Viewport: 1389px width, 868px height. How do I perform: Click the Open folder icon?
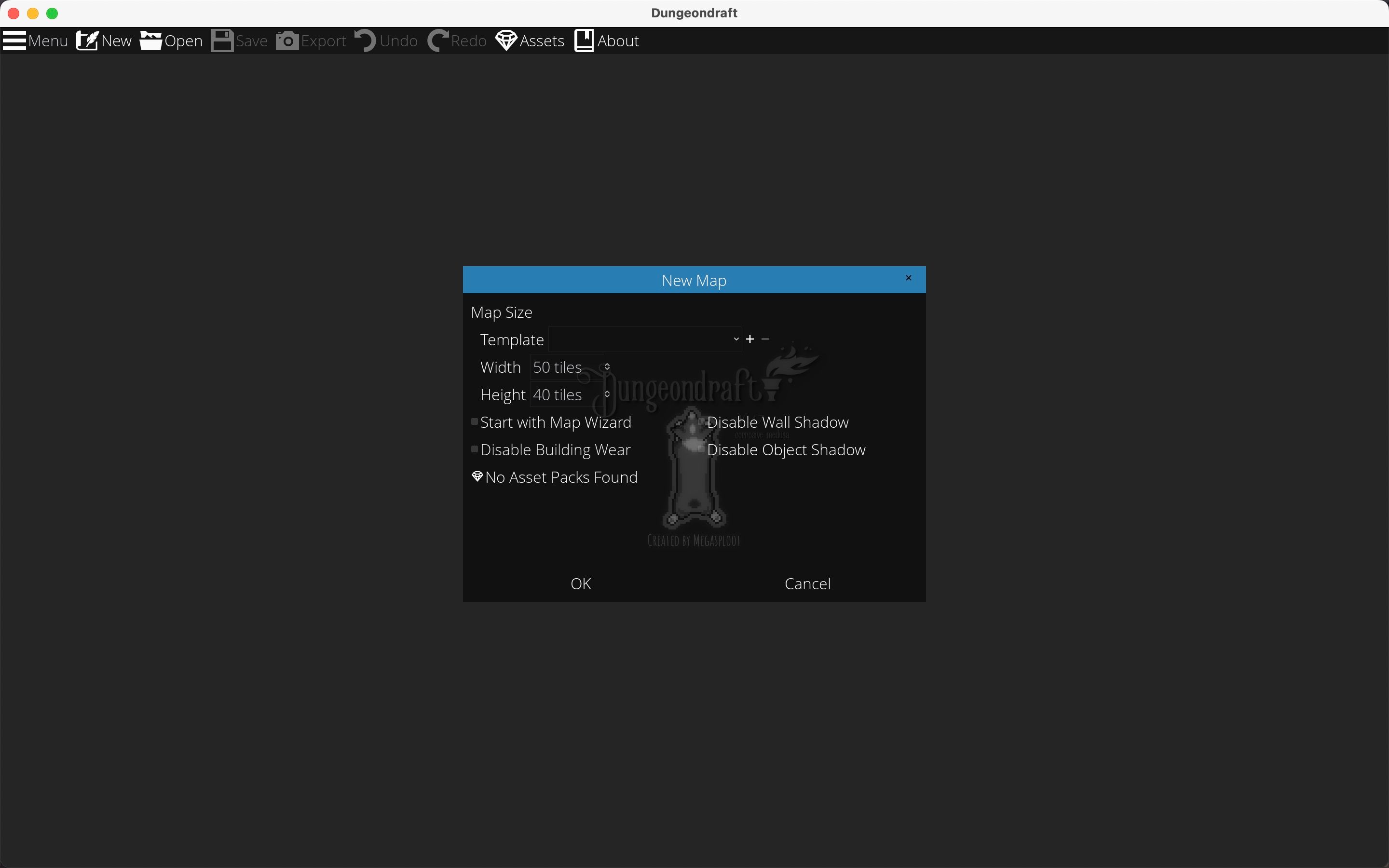[x=151, y=41]
